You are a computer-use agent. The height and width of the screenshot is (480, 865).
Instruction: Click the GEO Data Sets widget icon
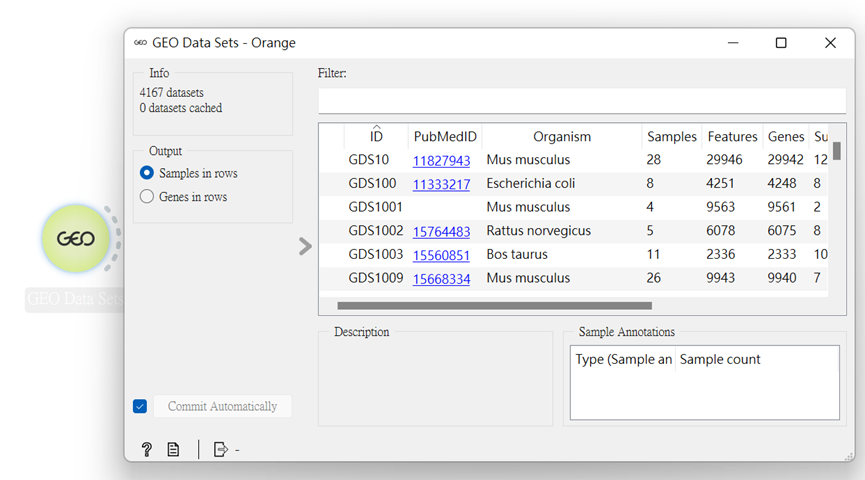[x=76, y=239]
